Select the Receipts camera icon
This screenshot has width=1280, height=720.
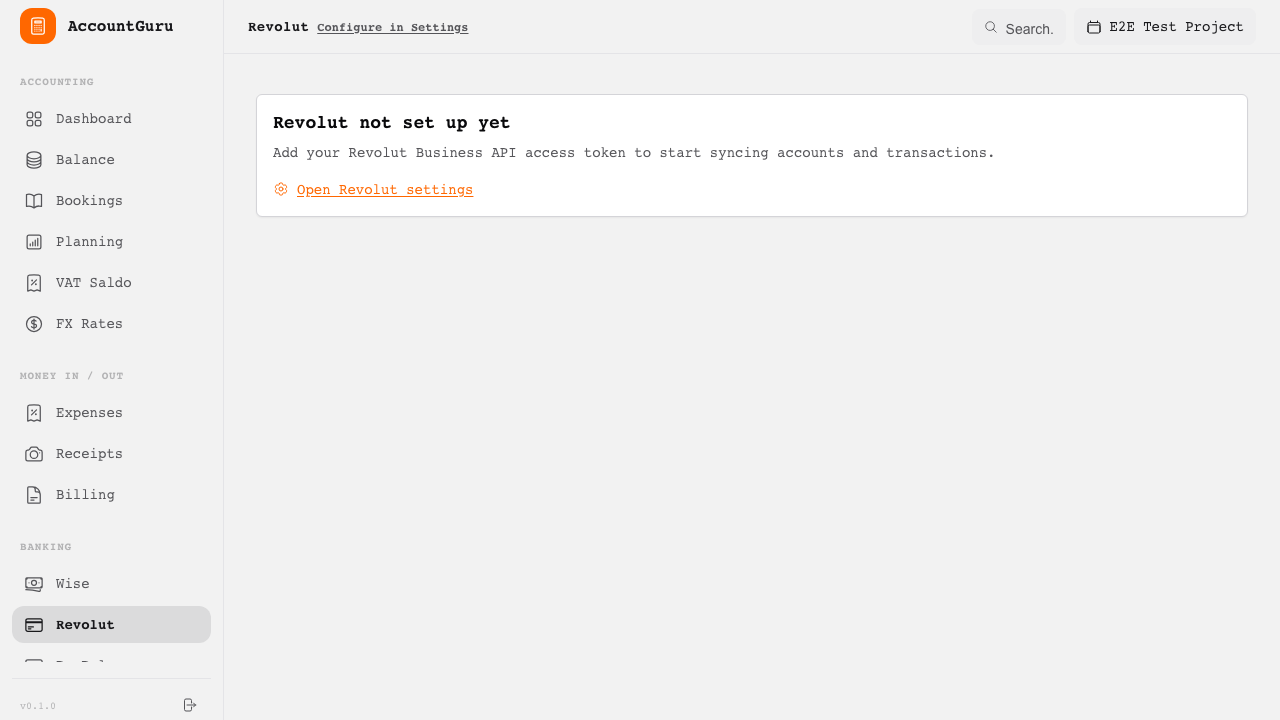(x=34, y=454)
